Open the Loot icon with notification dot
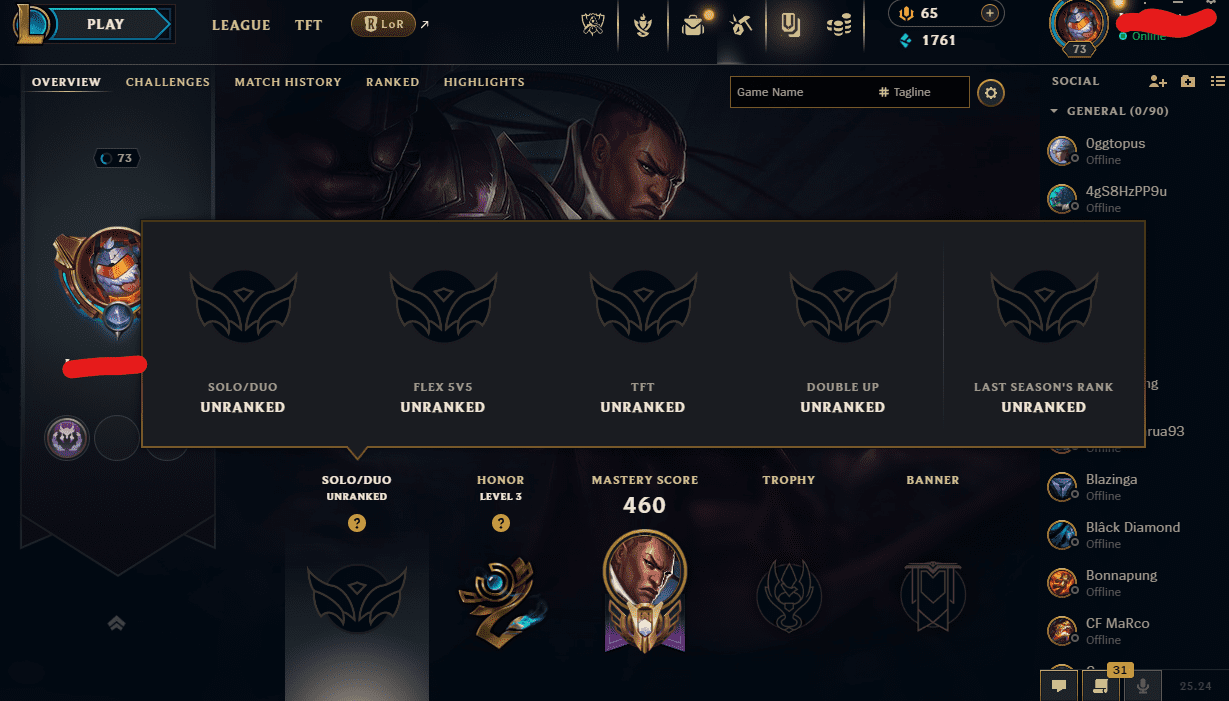The image size is (1229, 701). pos(694,25)
